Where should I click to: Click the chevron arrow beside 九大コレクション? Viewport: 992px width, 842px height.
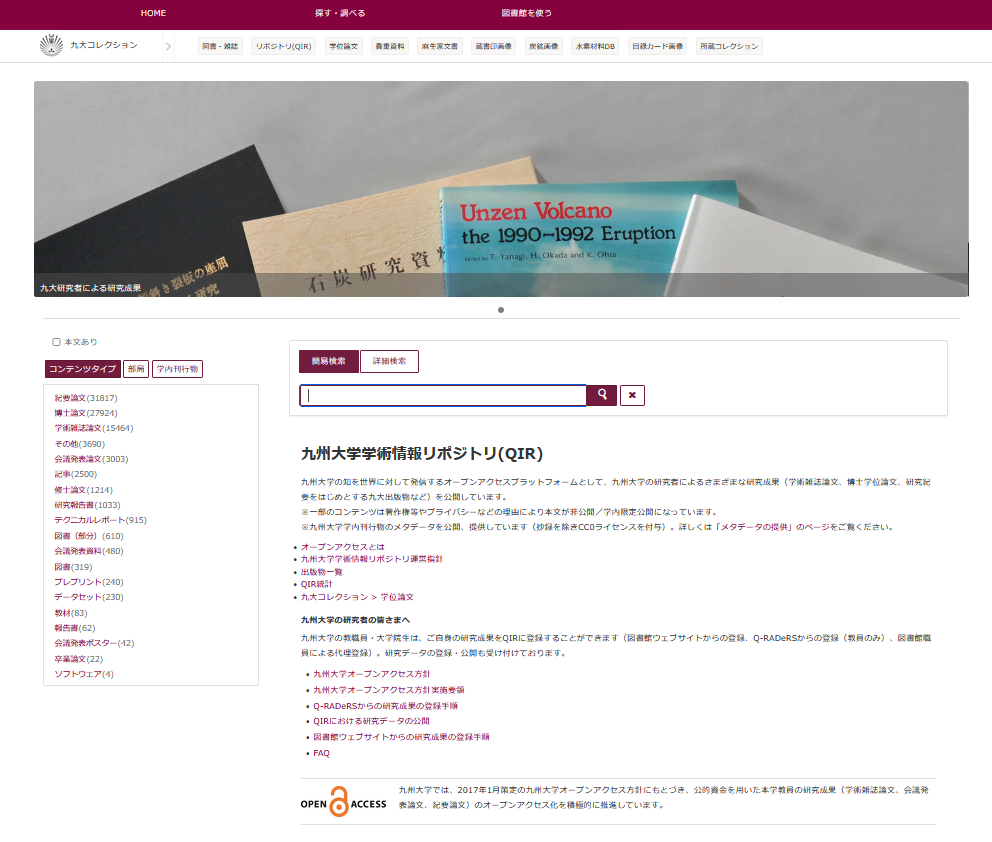pyautogui.click(x=169, y=46)
